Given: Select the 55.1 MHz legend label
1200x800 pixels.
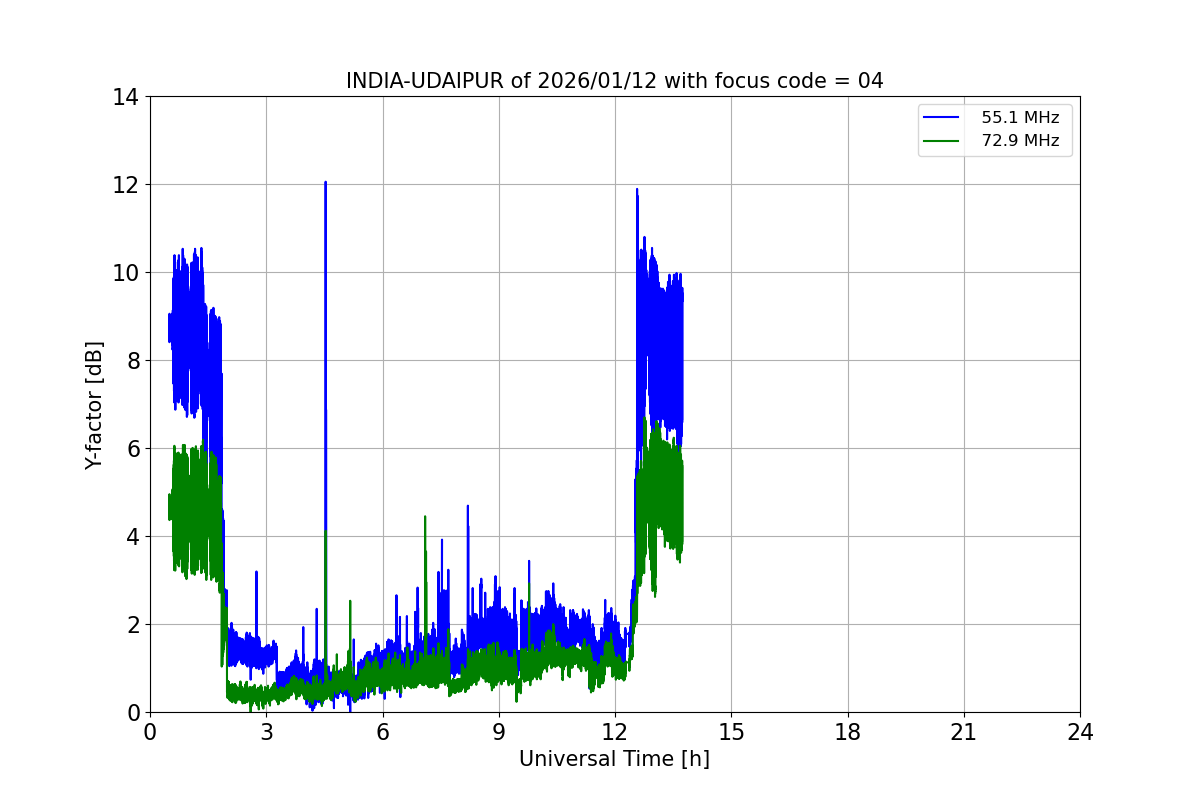Looking at the screenshot, I should [x=1020, y=118].
